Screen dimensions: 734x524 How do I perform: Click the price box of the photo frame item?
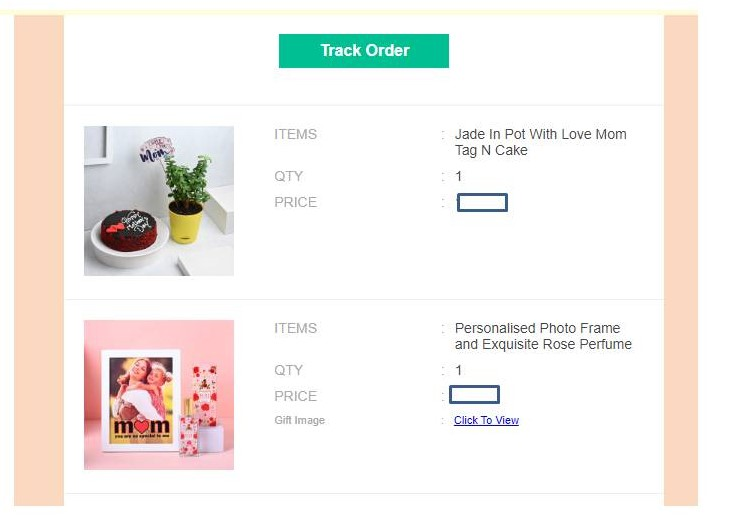[474, 395]
